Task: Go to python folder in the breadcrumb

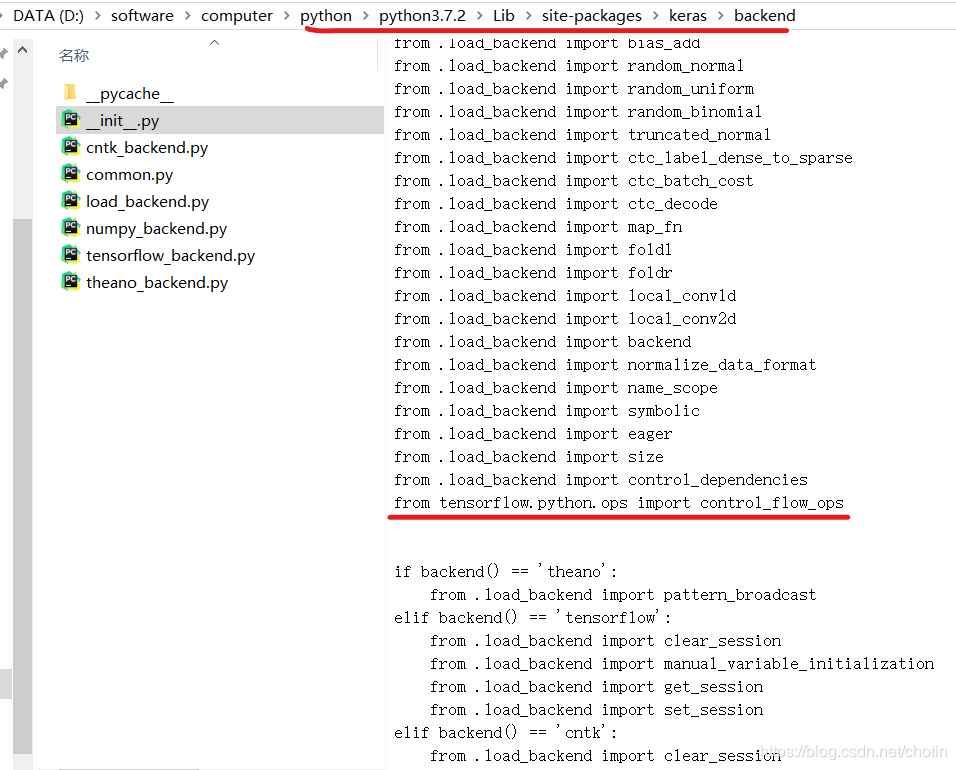Action: pyautogui.click(x=326, y=16)
